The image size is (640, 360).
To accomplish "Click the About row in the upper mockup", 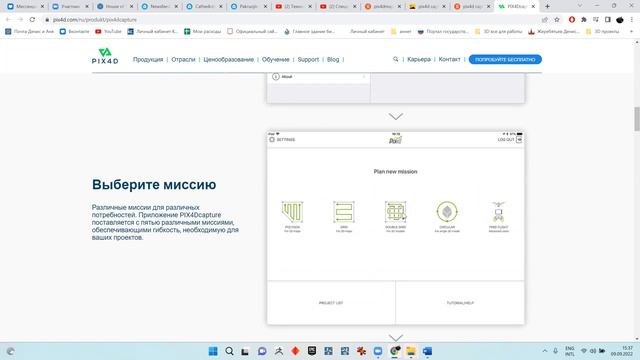I will (x=318, y=77).
